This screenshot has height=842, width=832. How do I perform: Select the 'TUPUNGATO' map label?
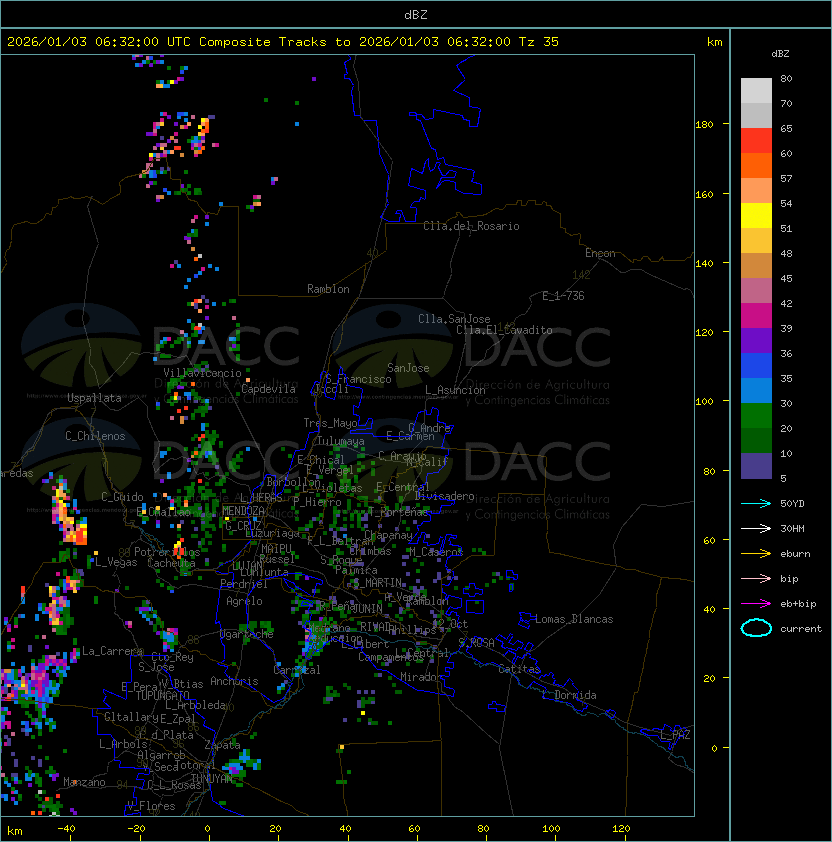click(162, 695)
